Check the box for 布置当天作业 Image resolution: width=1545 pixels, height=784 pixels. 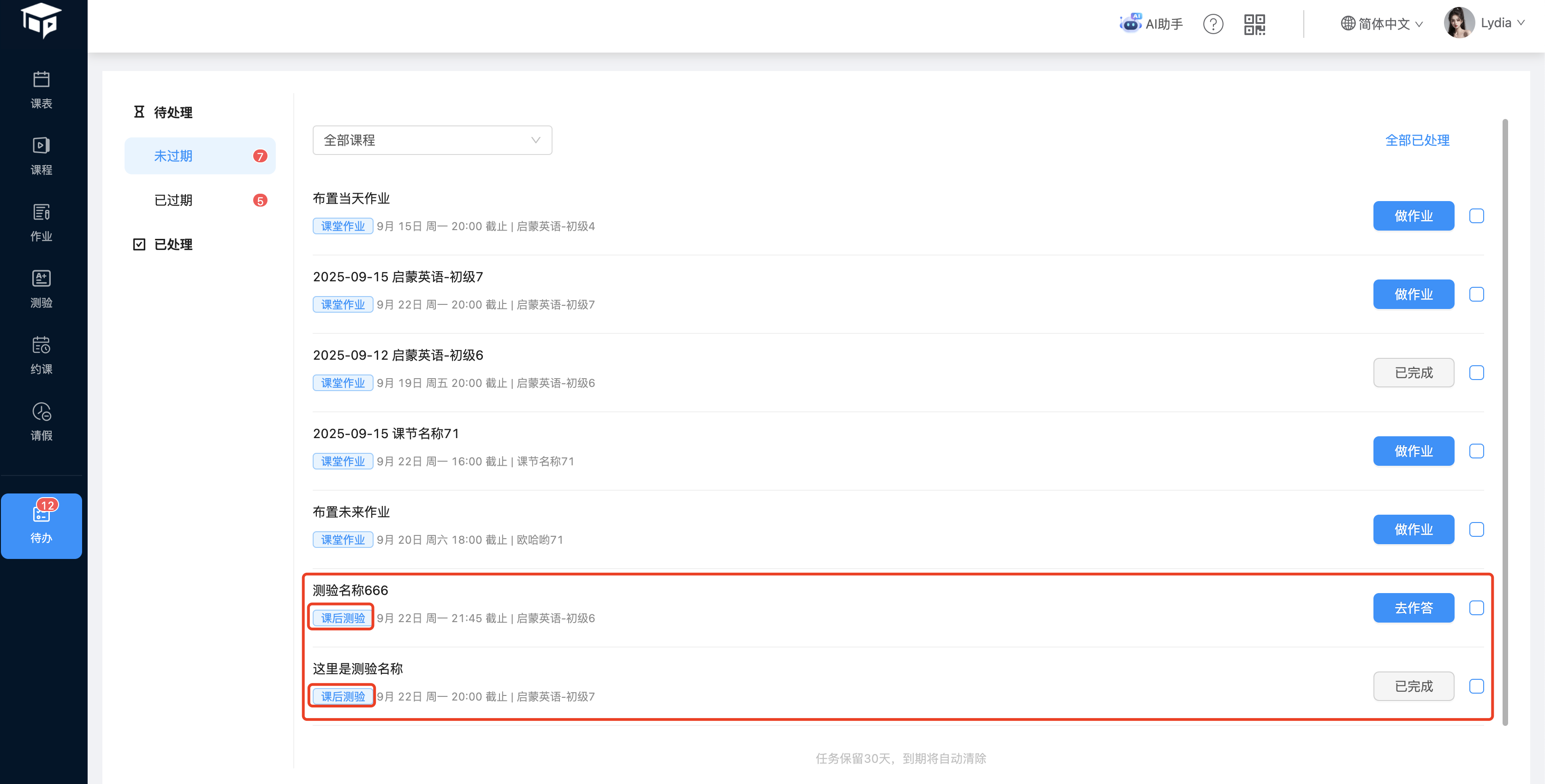click(1476, 216)
